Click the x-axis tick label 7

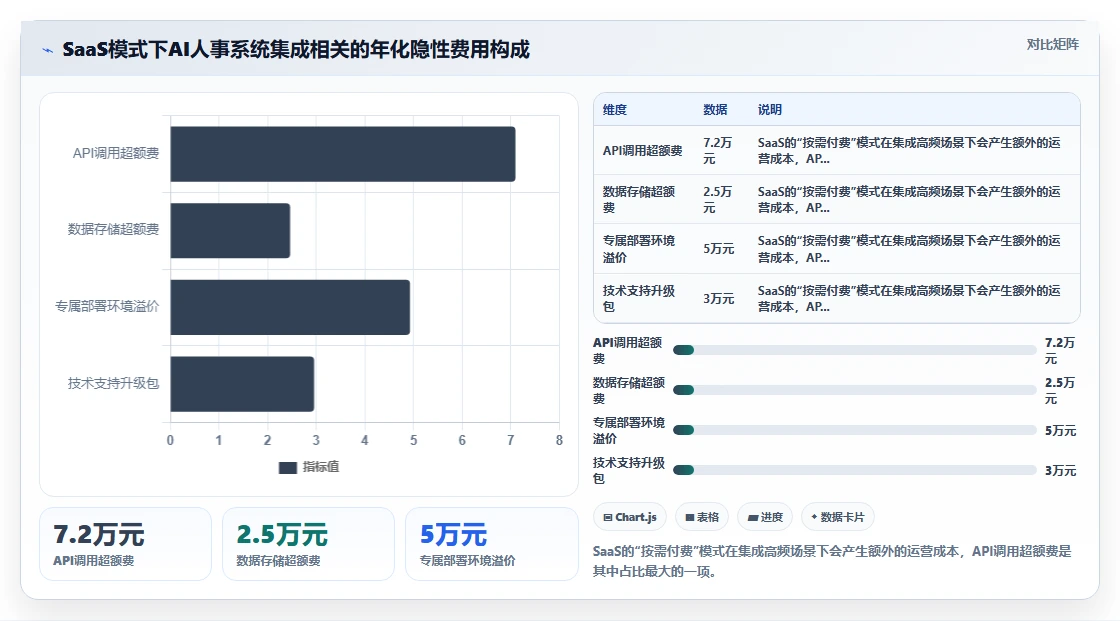[x=511, y=440]
